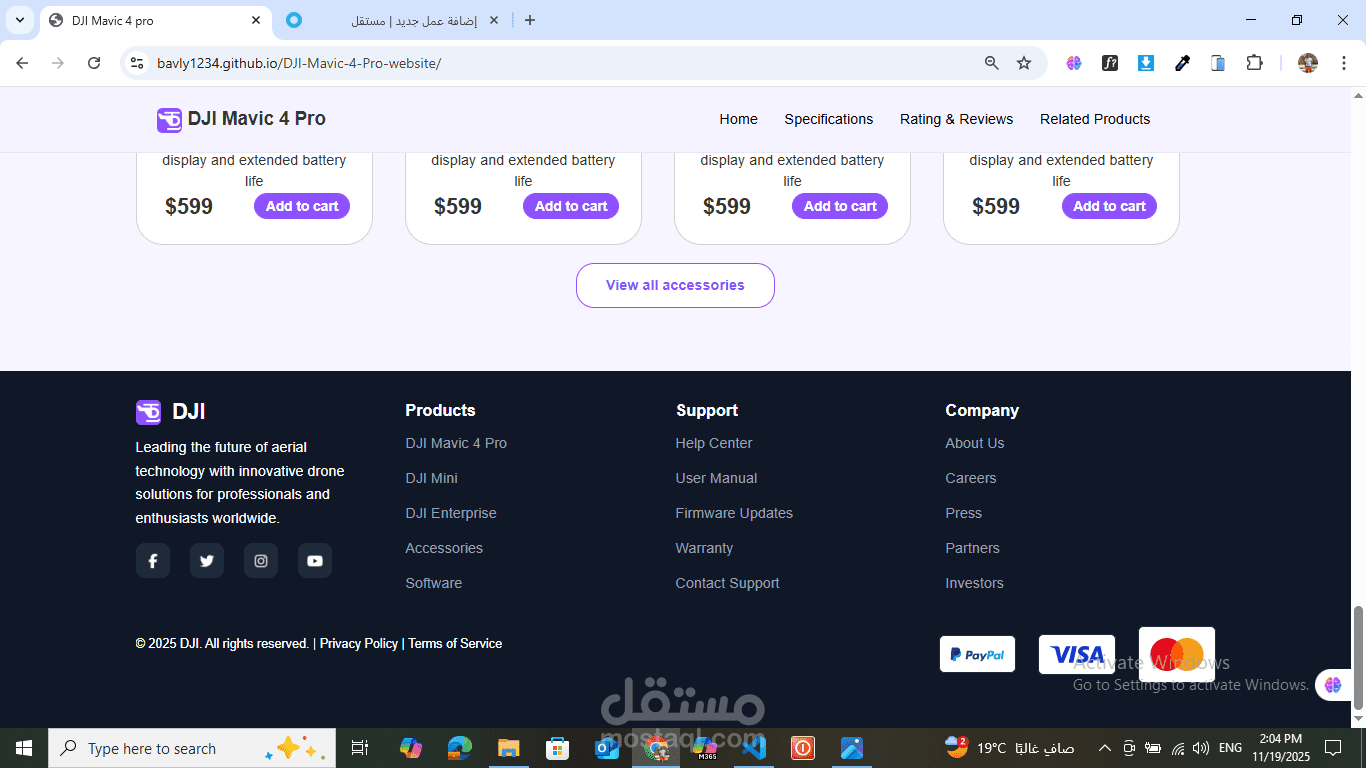
Task: Open the Contact Support link
Action: [x=727, y=583]
